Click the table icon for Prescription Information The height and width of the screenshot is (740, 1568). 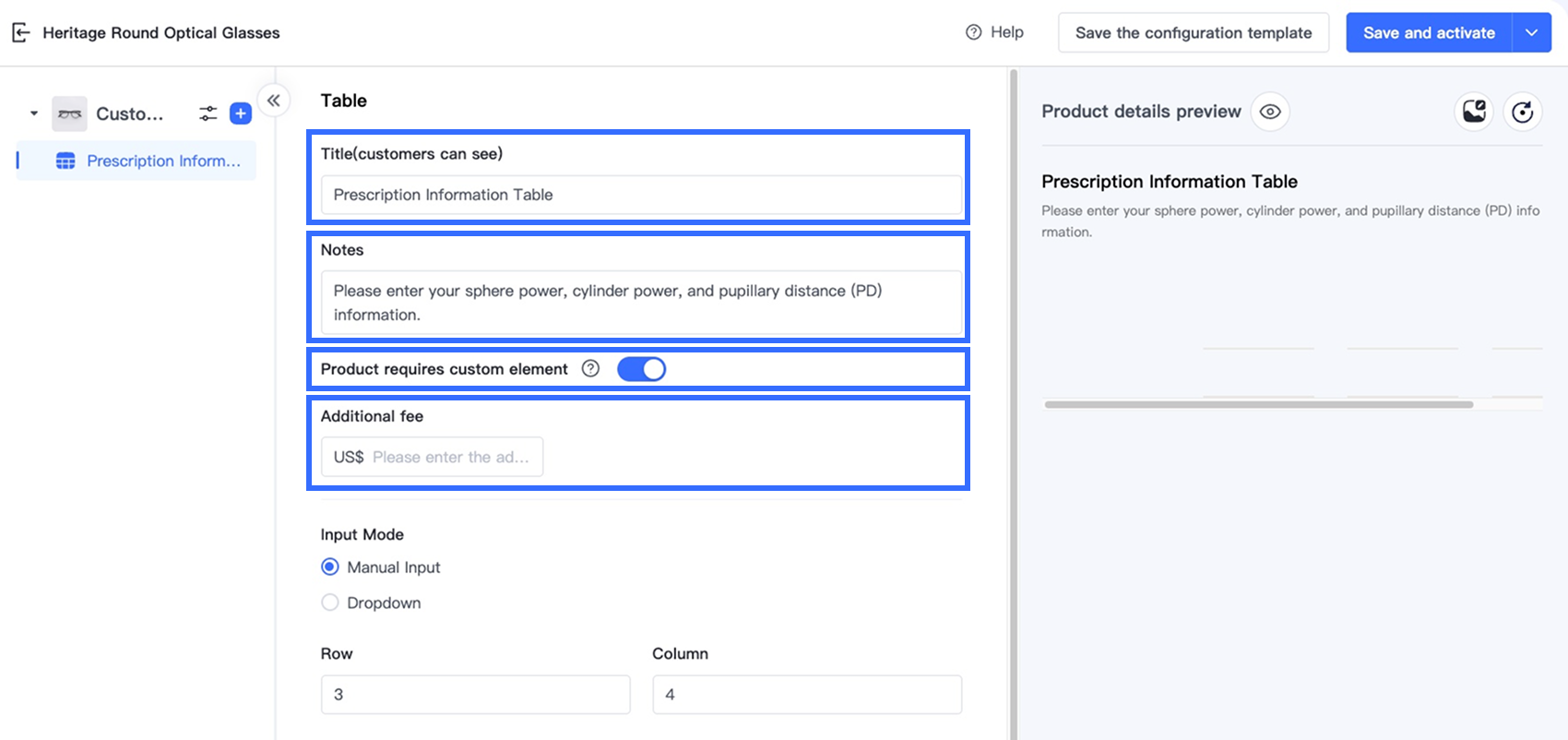(x=65, y=161)
